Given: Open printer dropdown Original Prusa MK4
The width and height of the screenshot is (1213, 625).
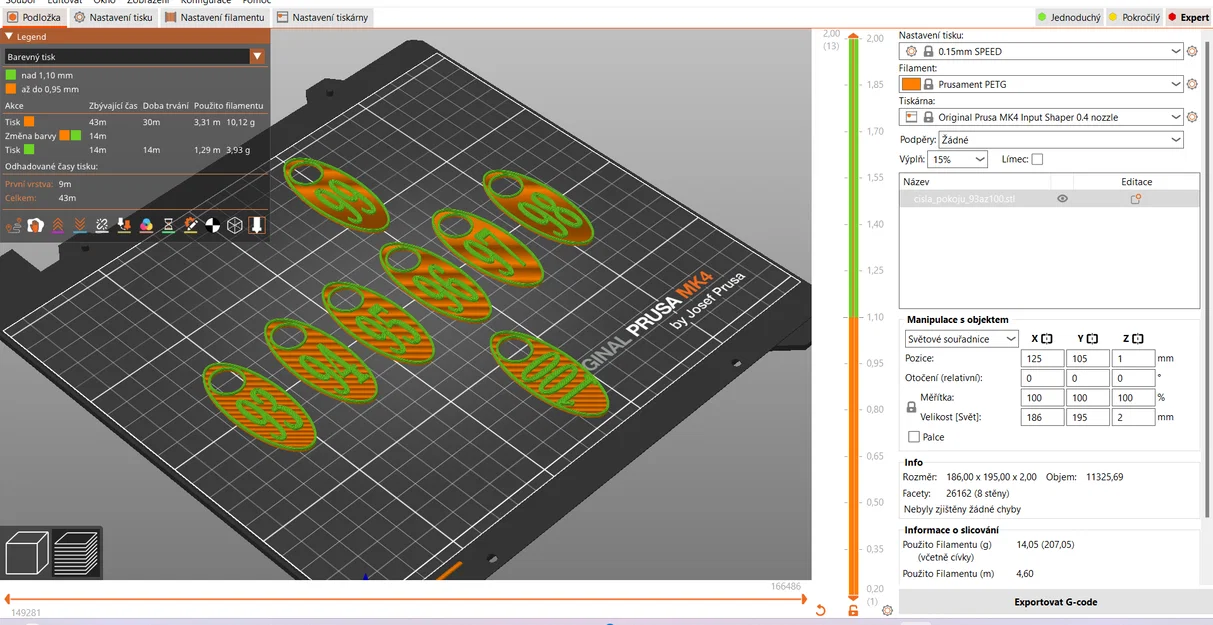Looking at the screenshot, I should pos(1042,117).
